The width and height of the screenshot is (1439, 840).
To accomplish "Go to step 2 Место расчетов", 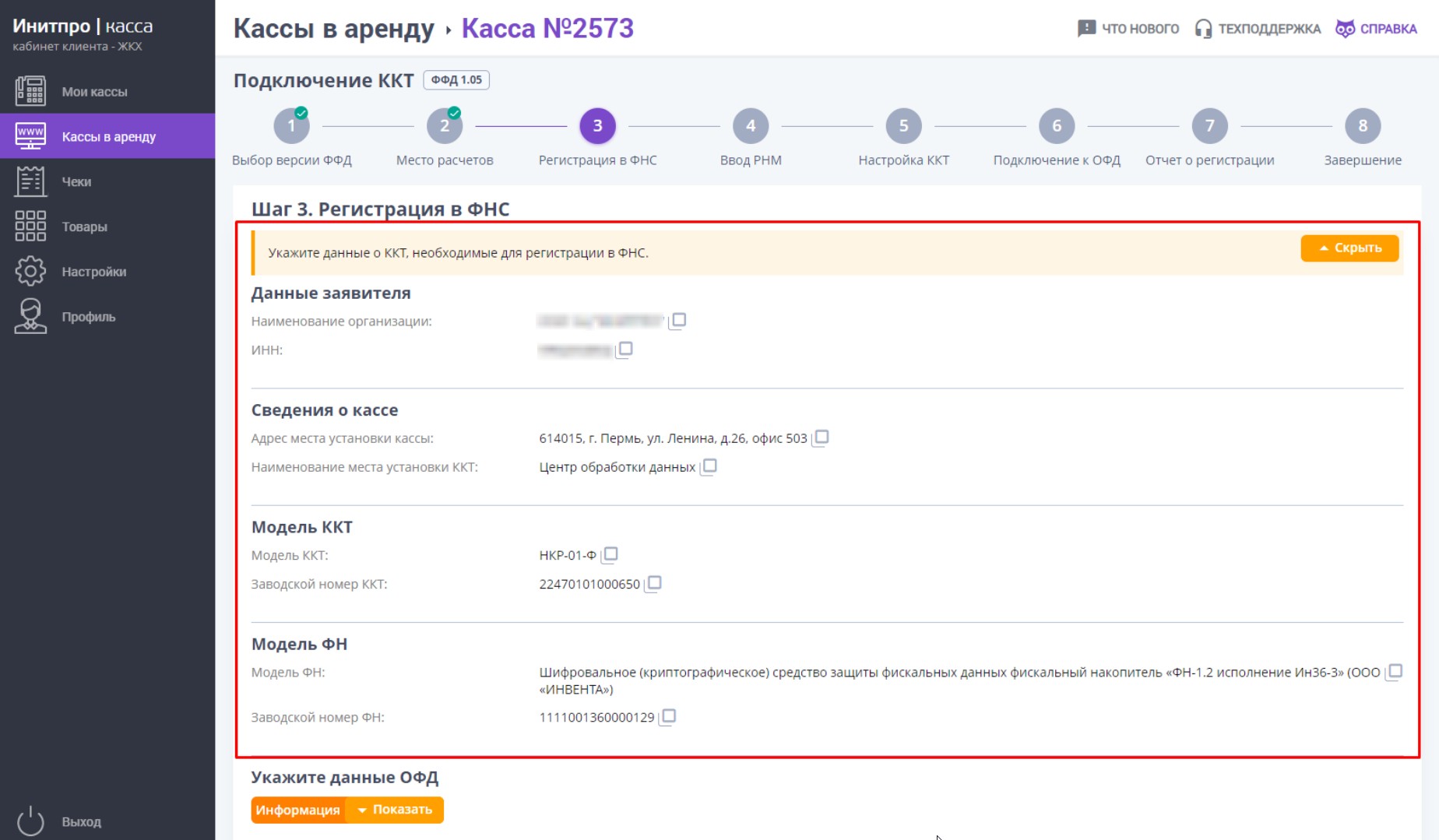I will click(445, 126).
